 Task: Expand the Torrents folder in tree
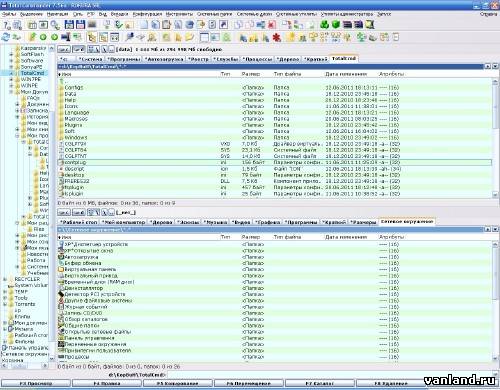tap(5, 304)
